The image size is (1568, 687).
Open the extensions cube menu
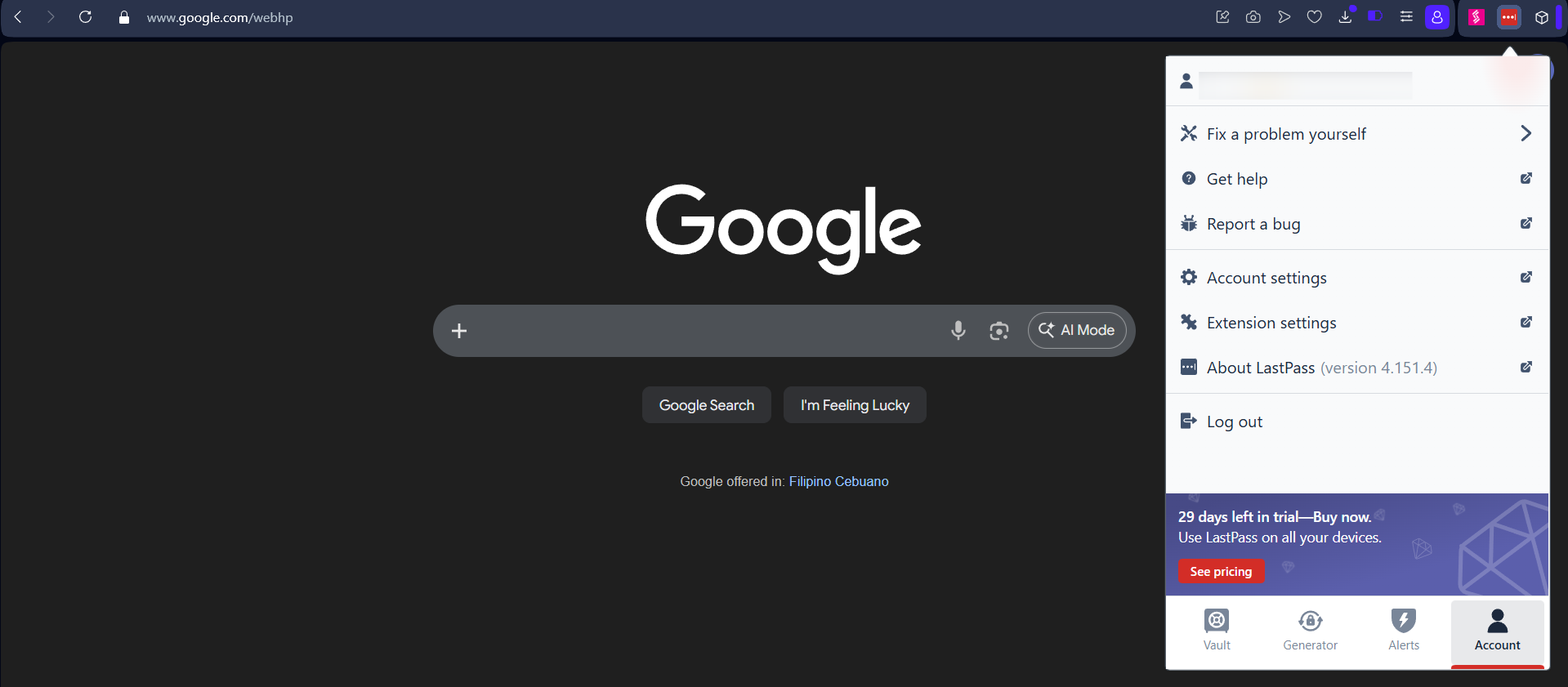tap(1542, 17)
